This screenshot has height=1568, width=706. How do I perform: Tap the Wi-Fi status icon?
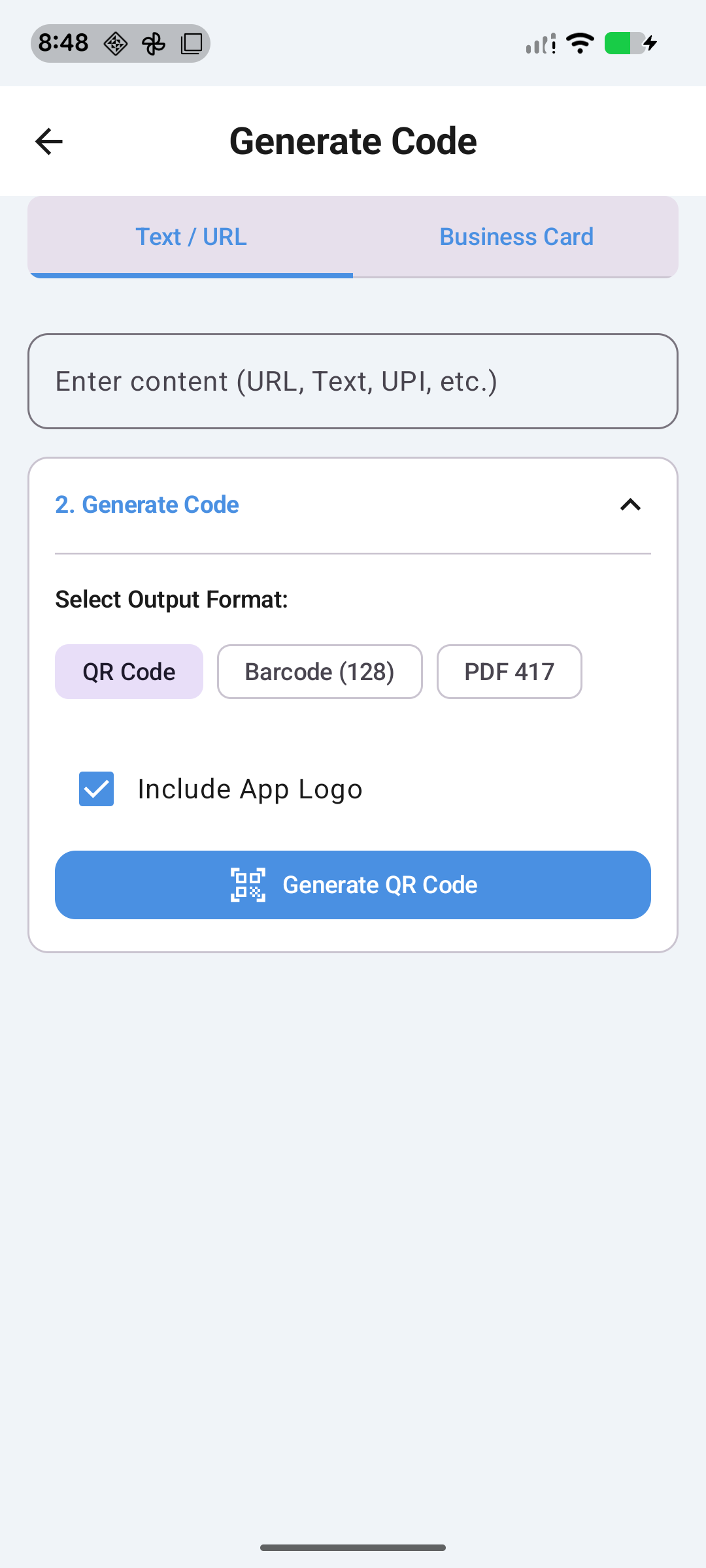580,43
